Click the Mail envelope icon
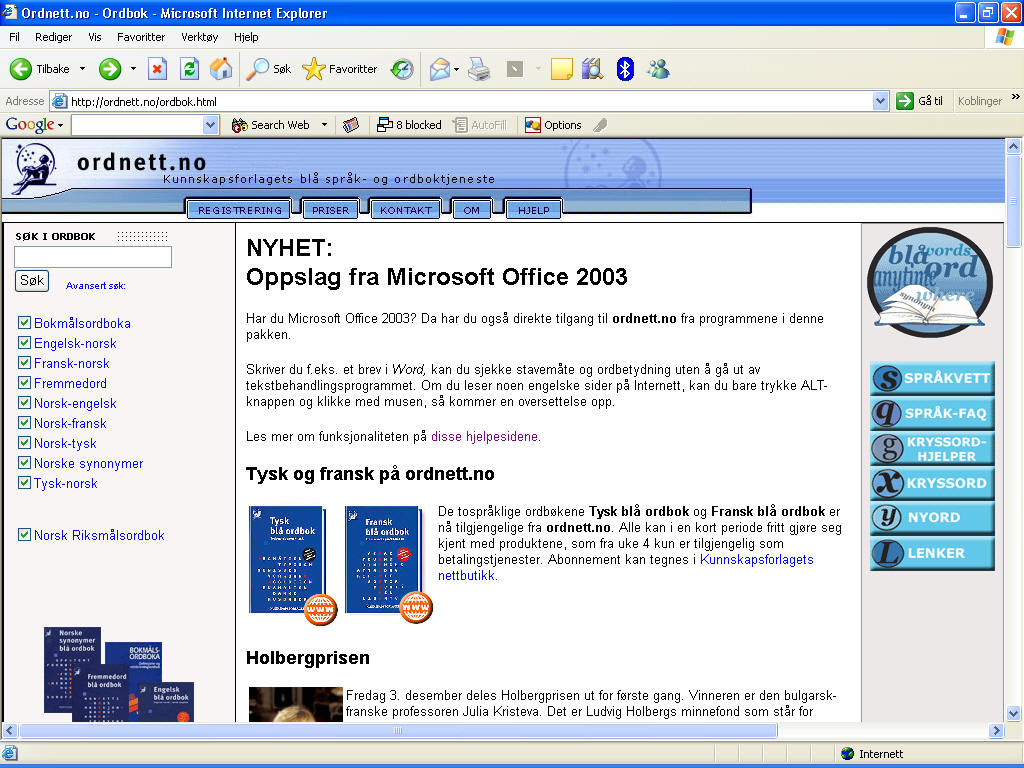Viewport: 1024px width, 768px height. point(440,69)
